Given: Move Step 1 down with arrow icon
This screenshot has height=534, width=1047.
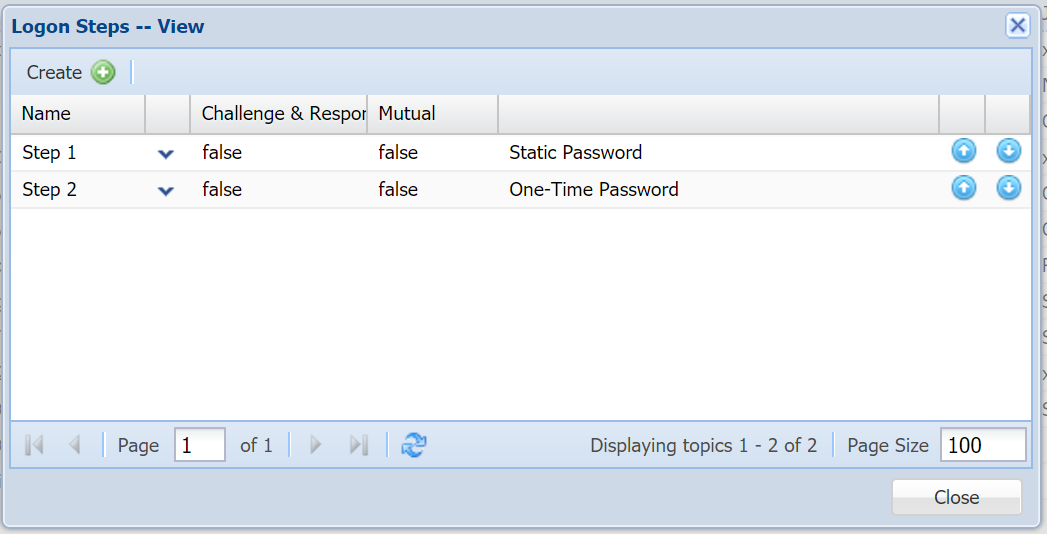Looking at the screenshot, I should (x=1008, y=152).
